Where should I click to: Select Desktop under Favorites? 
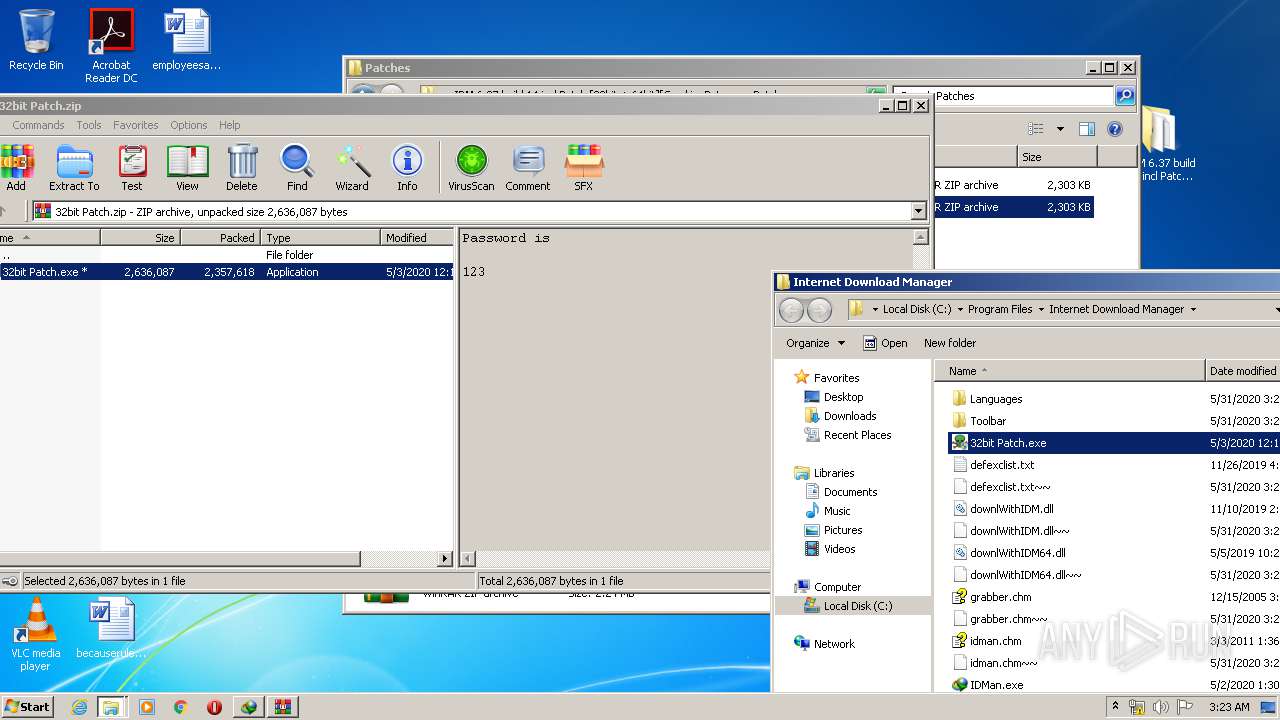(x=843, y=397)
